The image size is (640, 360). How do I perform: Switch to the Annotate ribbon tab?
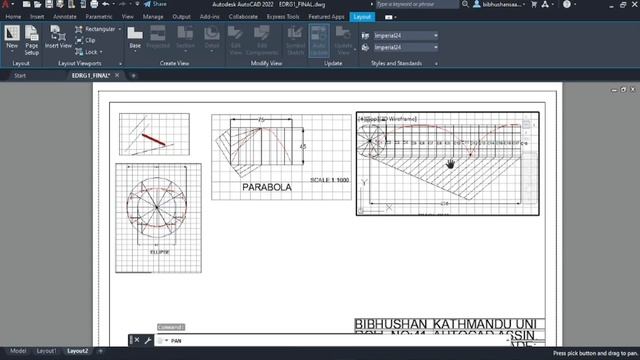click(64, 17)
